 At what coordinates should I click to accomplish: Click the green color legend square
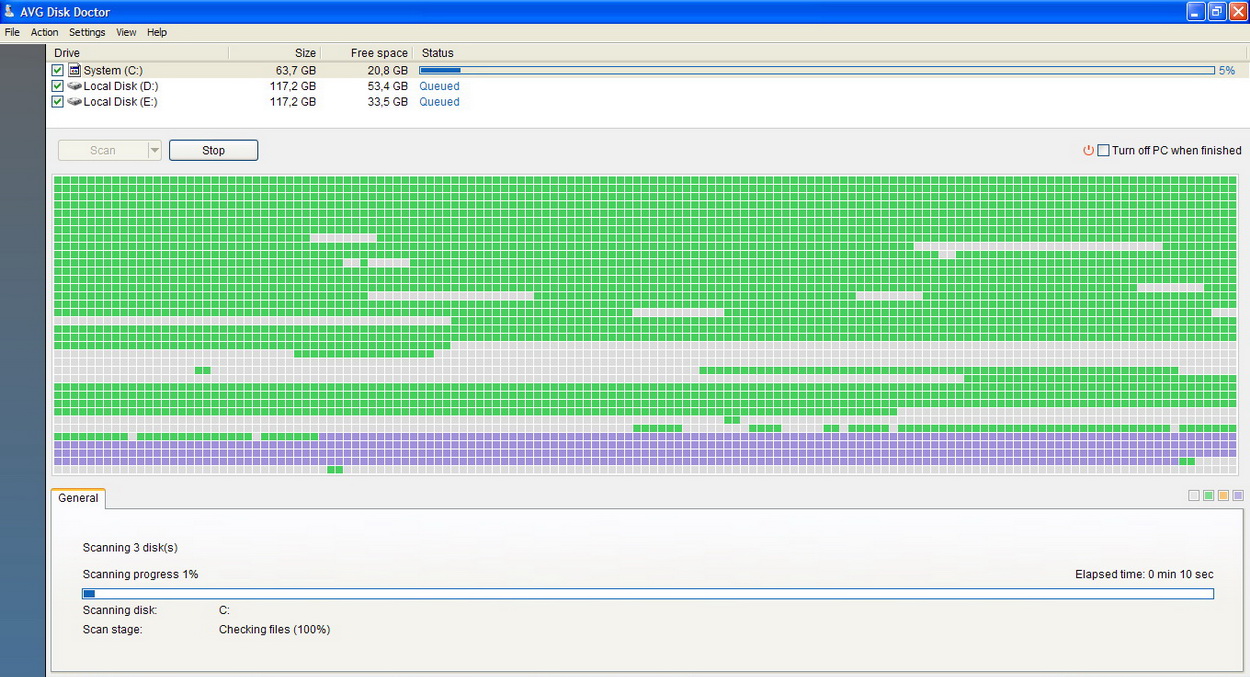point(1208,495)
